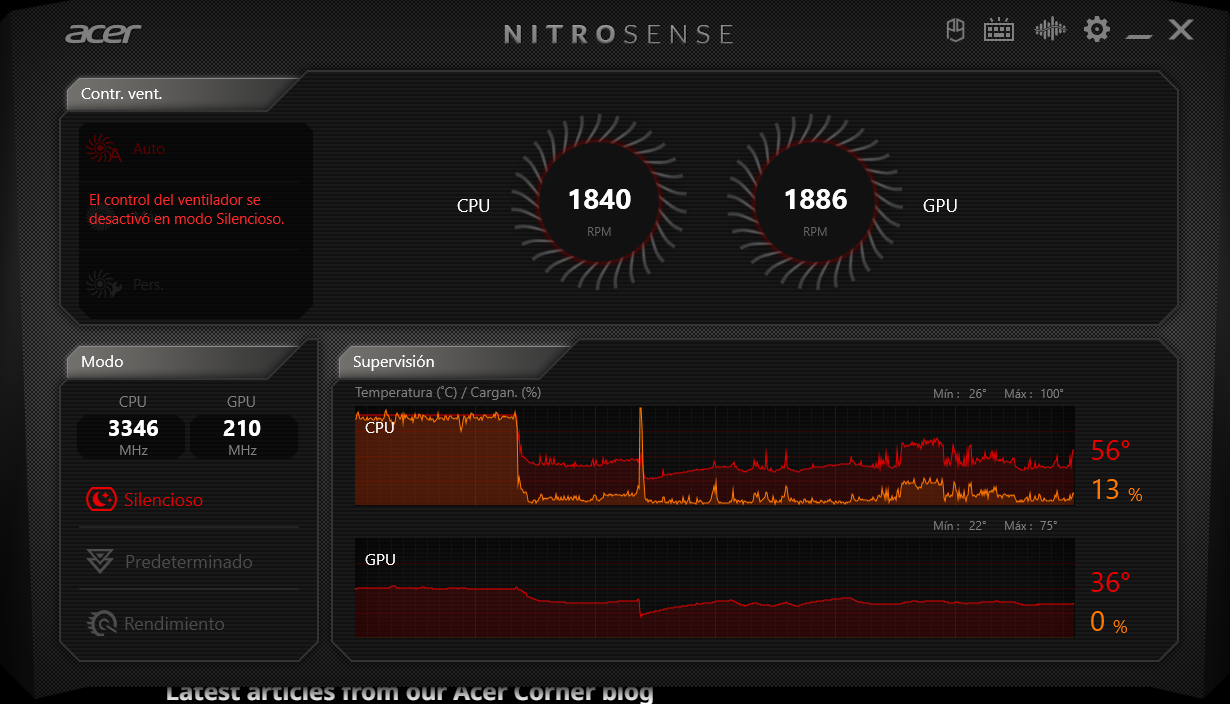Click the NITROSENSE title text
The image size is (1230, 704).
pos(619,34)
